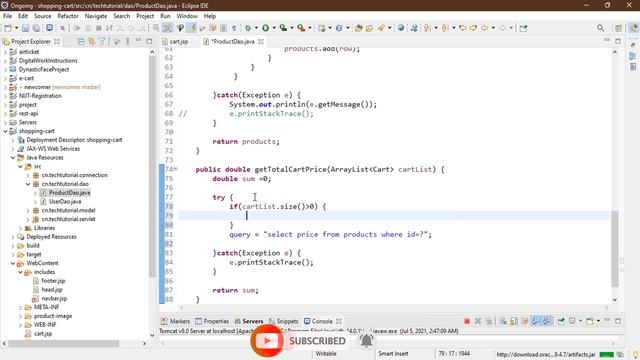Image resolution: width=640 pixels, height=360 pixels.
Task: Click the Link with Editor icon
Action: tap(91, 42)
